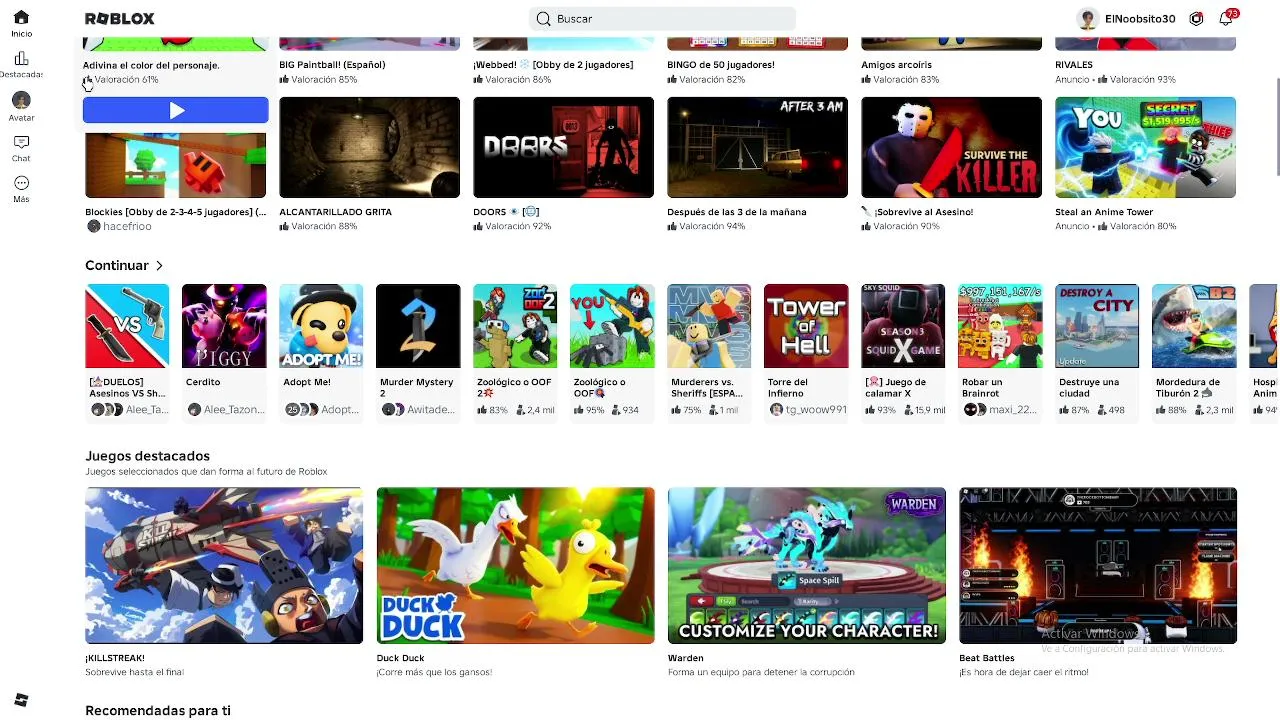Click the ¡KILLSTREAK! title text

point(115,658)
